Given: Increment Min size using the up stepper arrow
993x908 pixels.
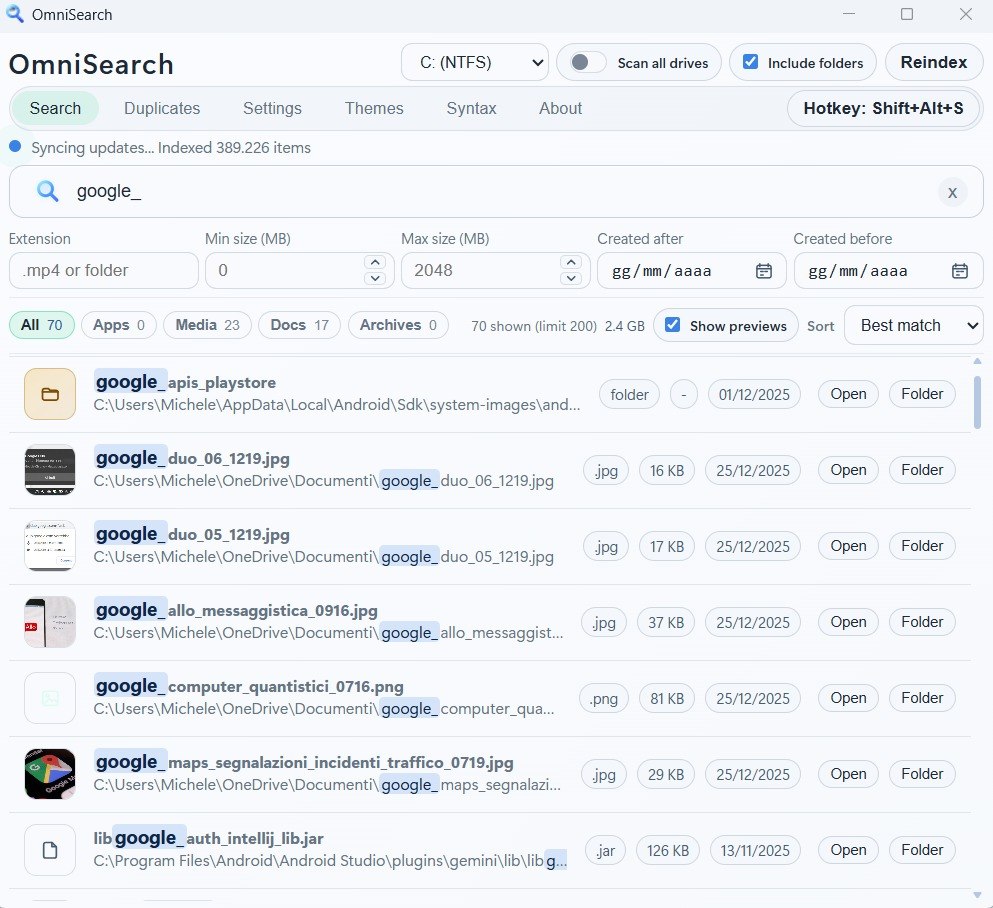Looking at the screenshot, I should pyautogui.click(x=375, y=263).
